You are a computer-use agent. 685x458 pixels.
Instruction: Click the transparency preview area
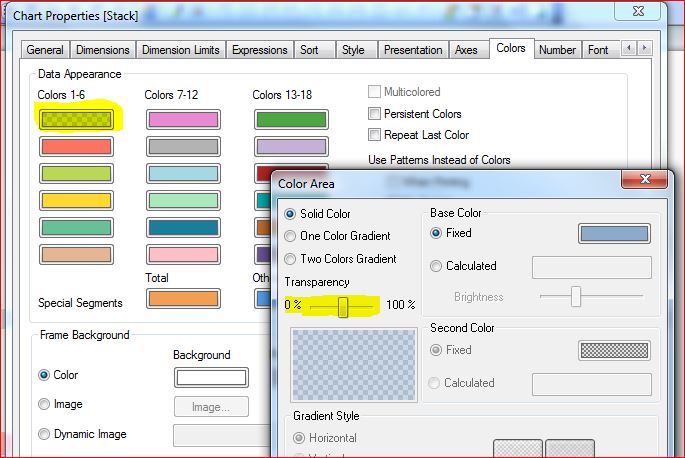point(354,365)
